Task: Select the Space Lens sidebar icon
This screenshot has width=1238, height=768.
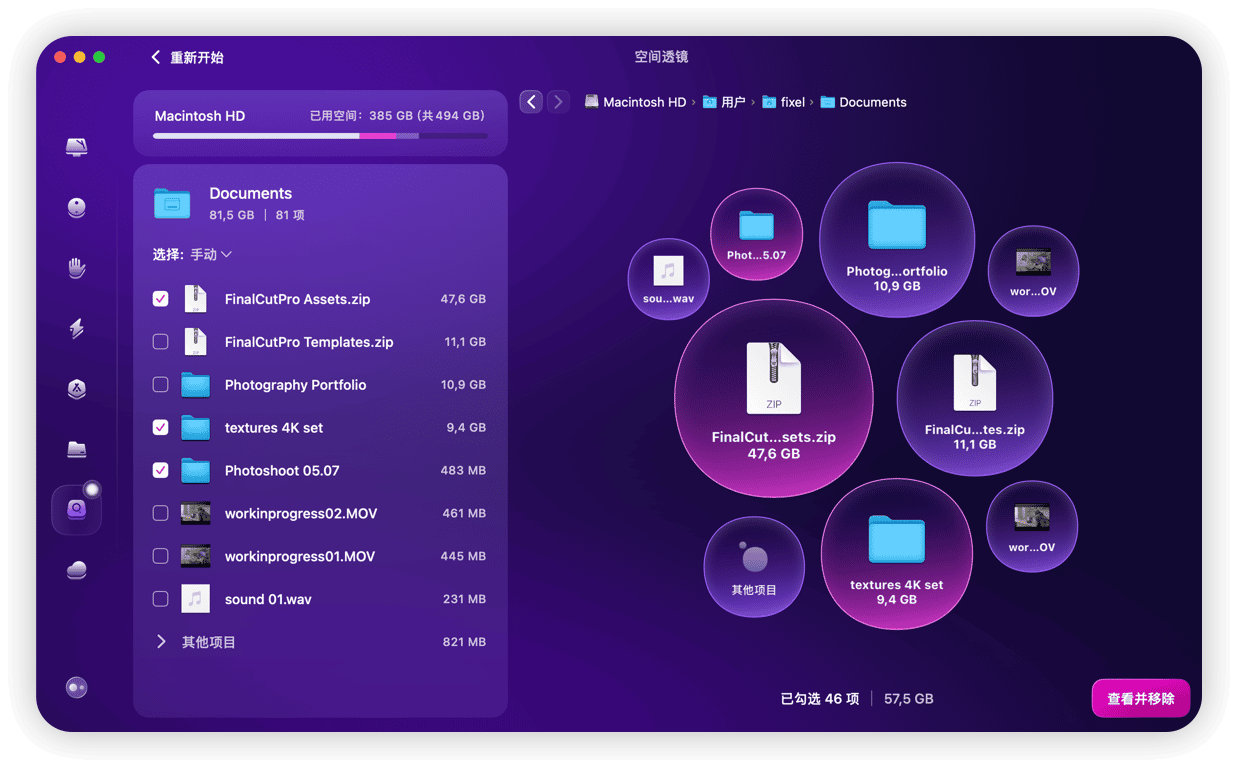Action: (x=77, y=509)
